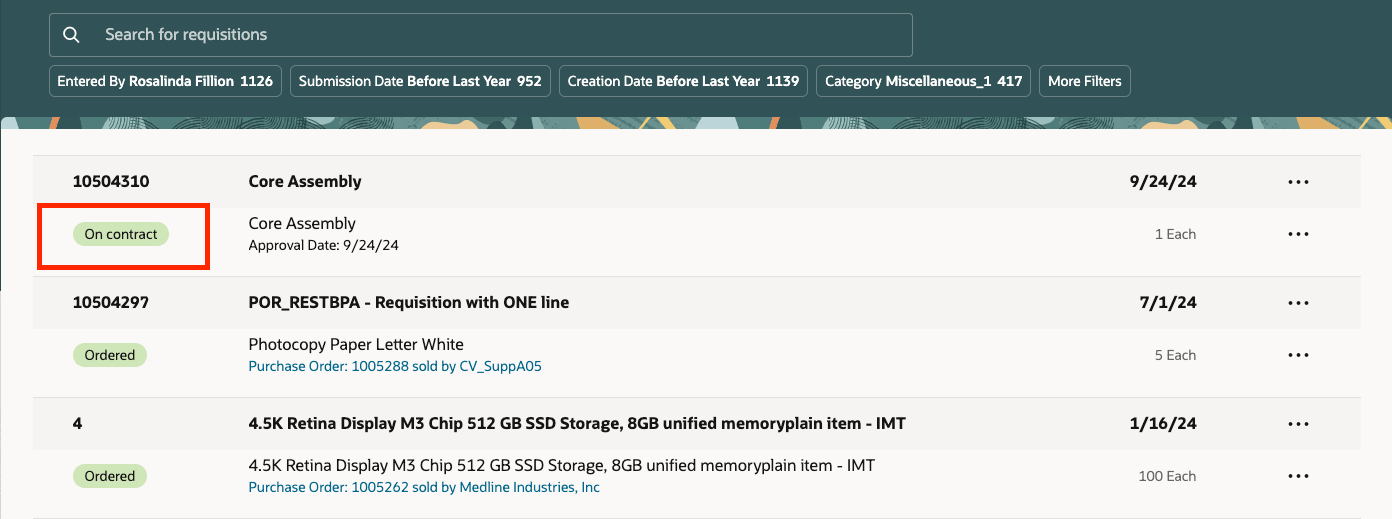Click the More Filters button

click(x=1085, y=81)
